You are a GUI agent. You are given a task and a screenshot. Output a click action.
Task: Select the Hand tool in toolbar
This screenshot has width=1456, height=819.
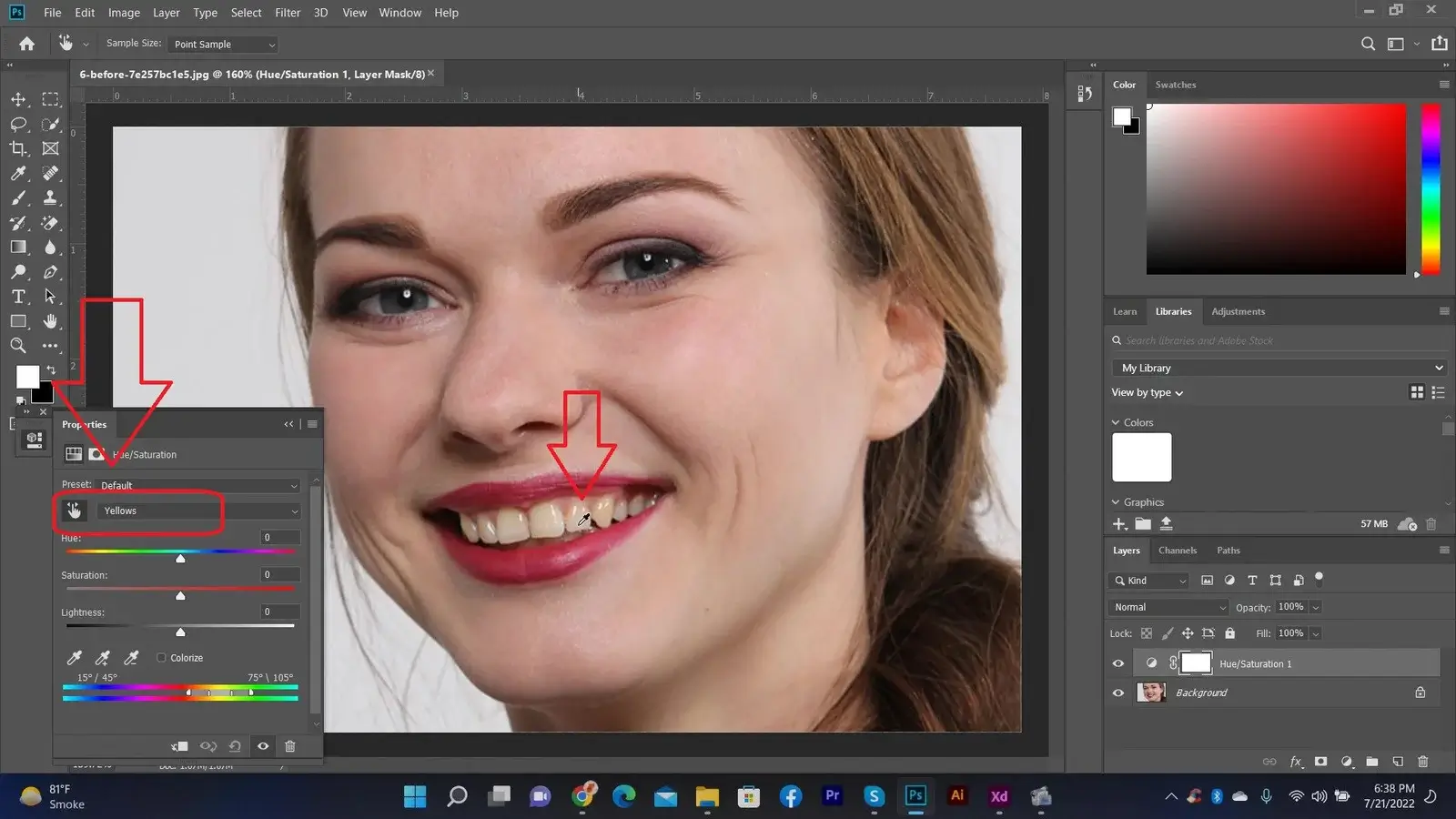pyautogui.click(x=51, y=321)
